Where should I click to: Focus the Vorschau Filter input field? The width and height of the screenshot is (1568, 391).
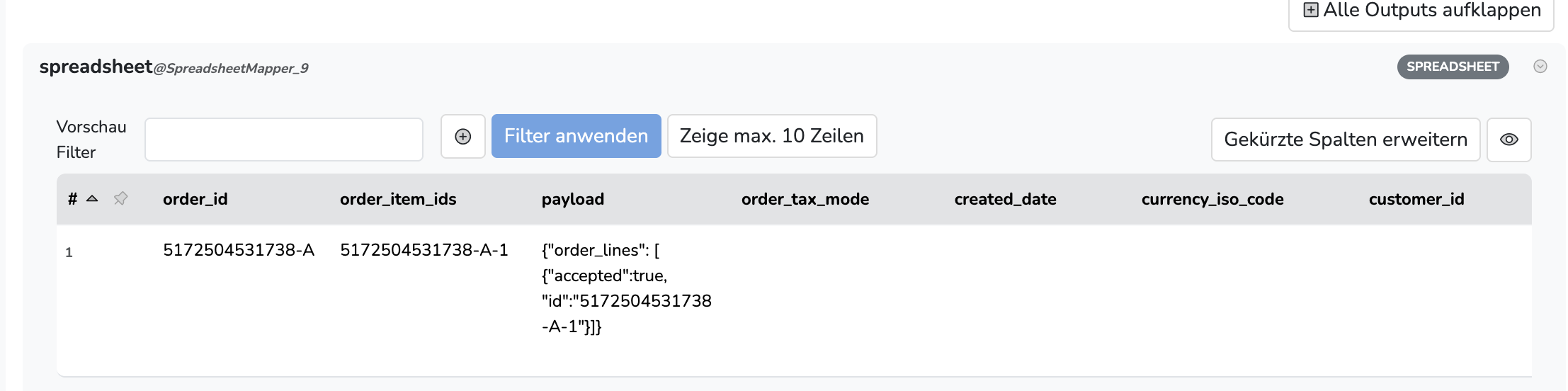(284, 140)
